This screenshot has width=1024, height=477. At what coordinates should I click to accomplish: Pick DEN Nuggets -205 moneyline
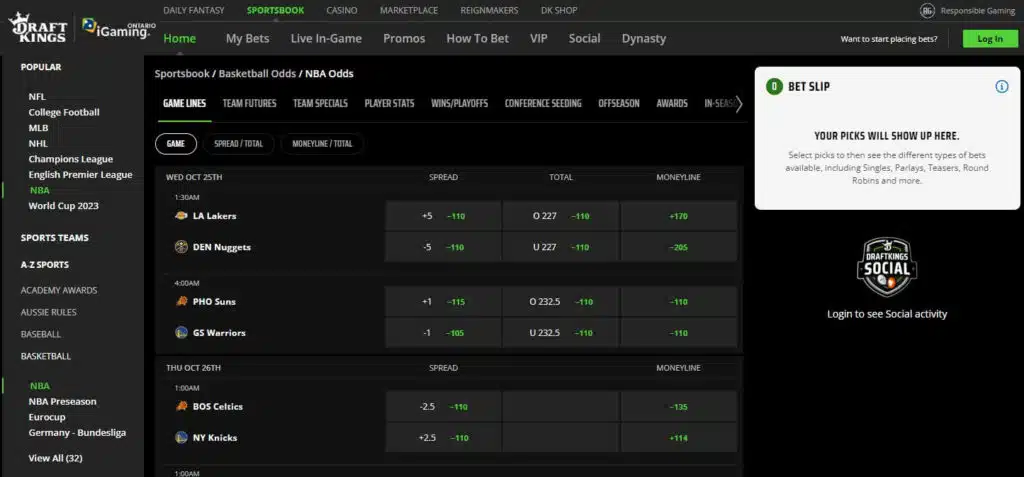coord(679,247)
